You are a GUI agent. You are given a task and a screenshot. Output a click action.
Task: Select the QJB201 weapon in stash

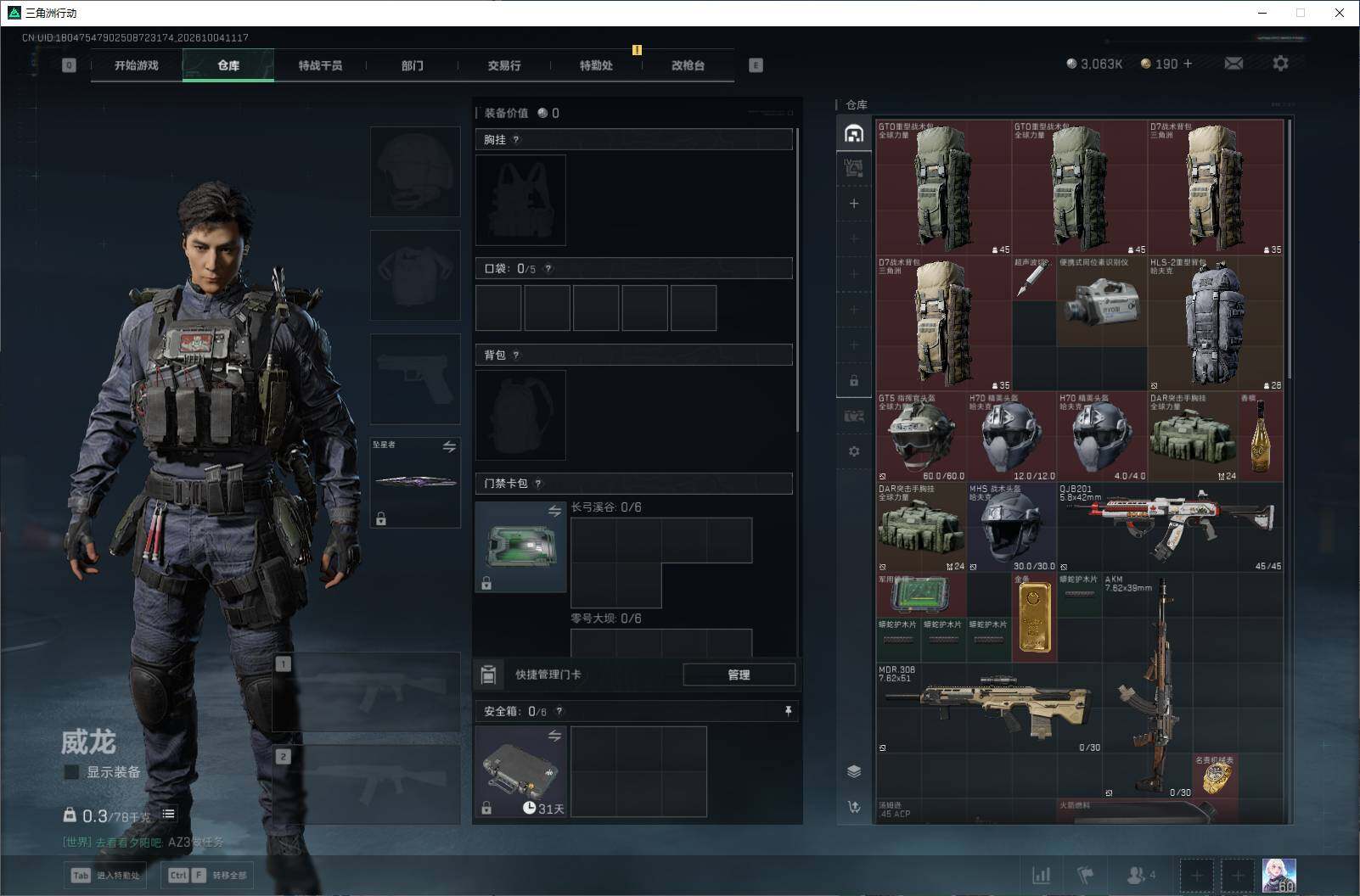[1170, 526]
